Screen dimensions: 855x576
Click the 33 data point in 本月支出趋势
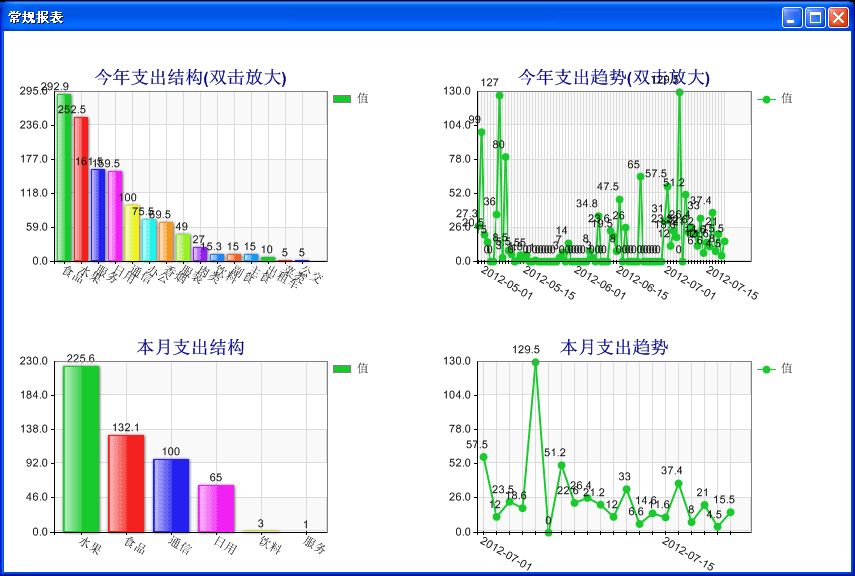coord(627,489)
